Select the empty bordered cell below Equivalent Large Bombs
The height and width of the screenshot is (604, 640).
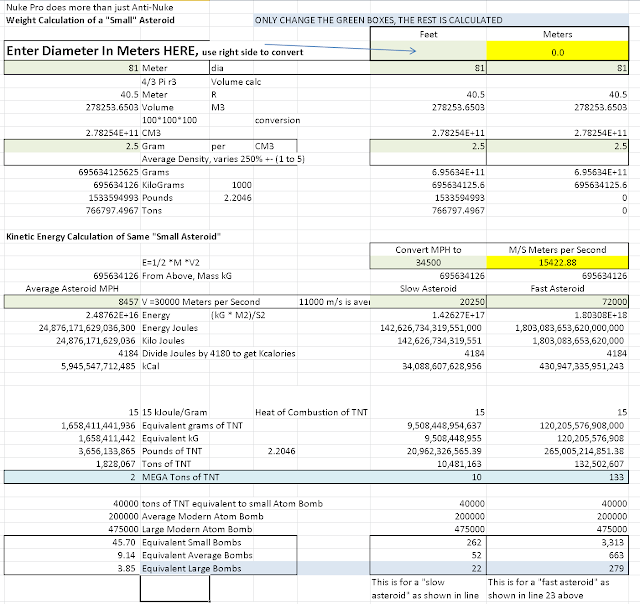pos(175,588)
